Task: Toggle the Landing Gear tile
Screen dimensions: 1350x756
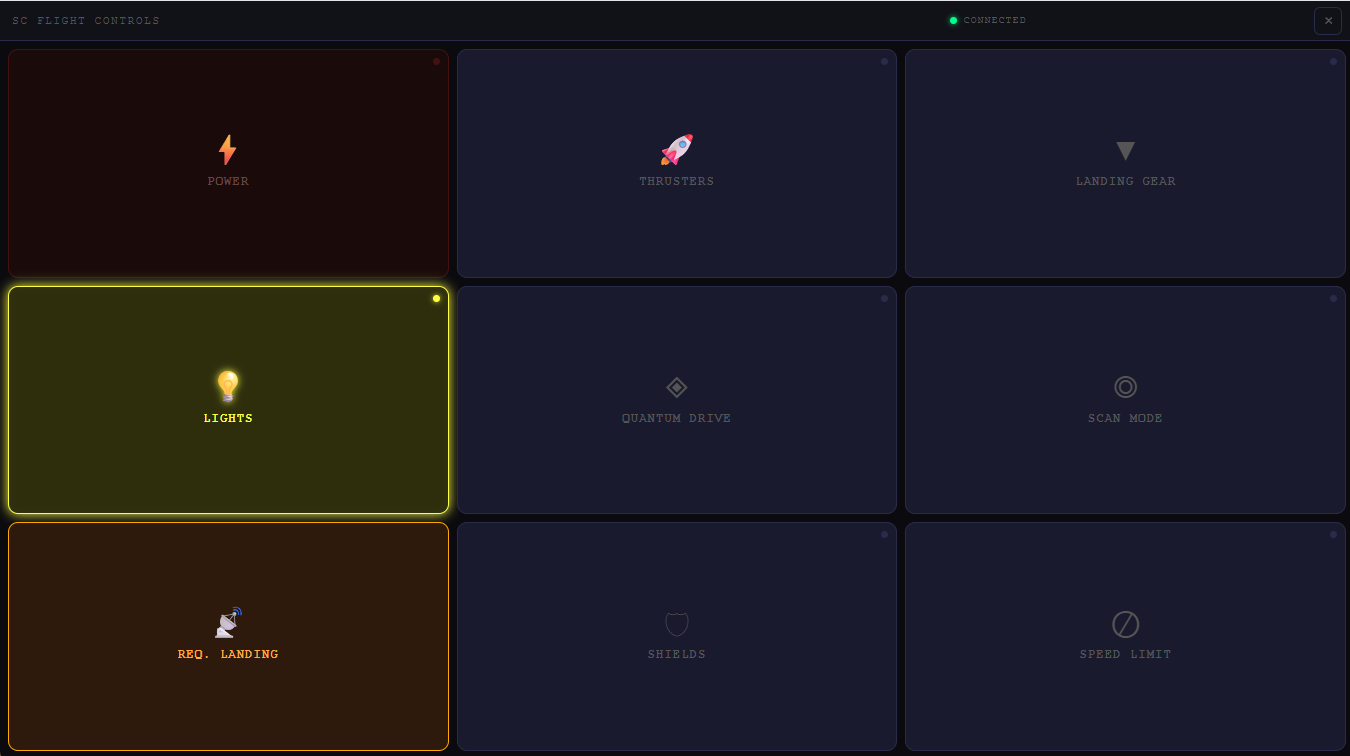Action: 1125,163
